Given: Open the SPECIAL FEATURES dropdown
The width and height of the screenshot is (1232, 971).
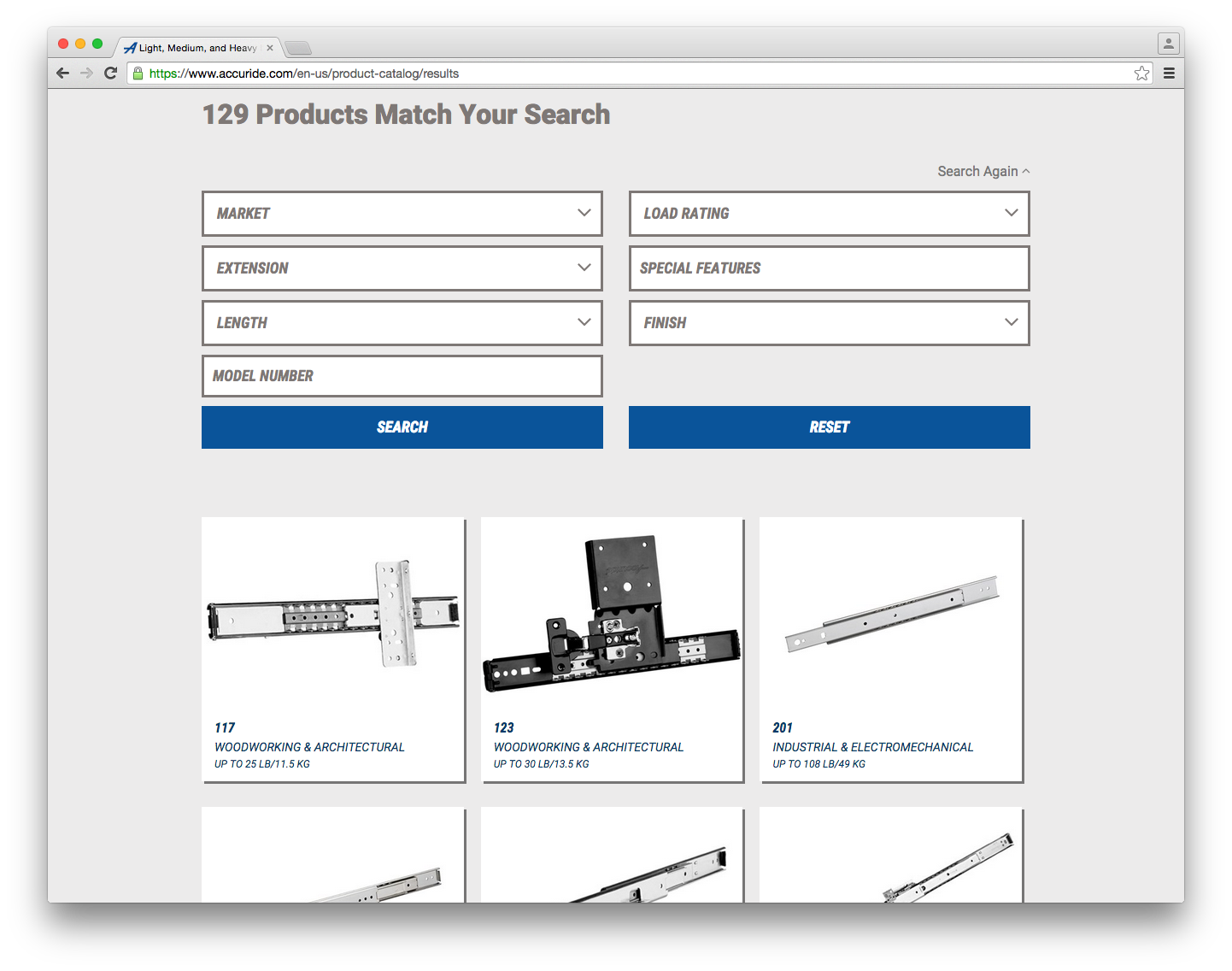Looking at the screenshot, I should click(x=828, y=268).
